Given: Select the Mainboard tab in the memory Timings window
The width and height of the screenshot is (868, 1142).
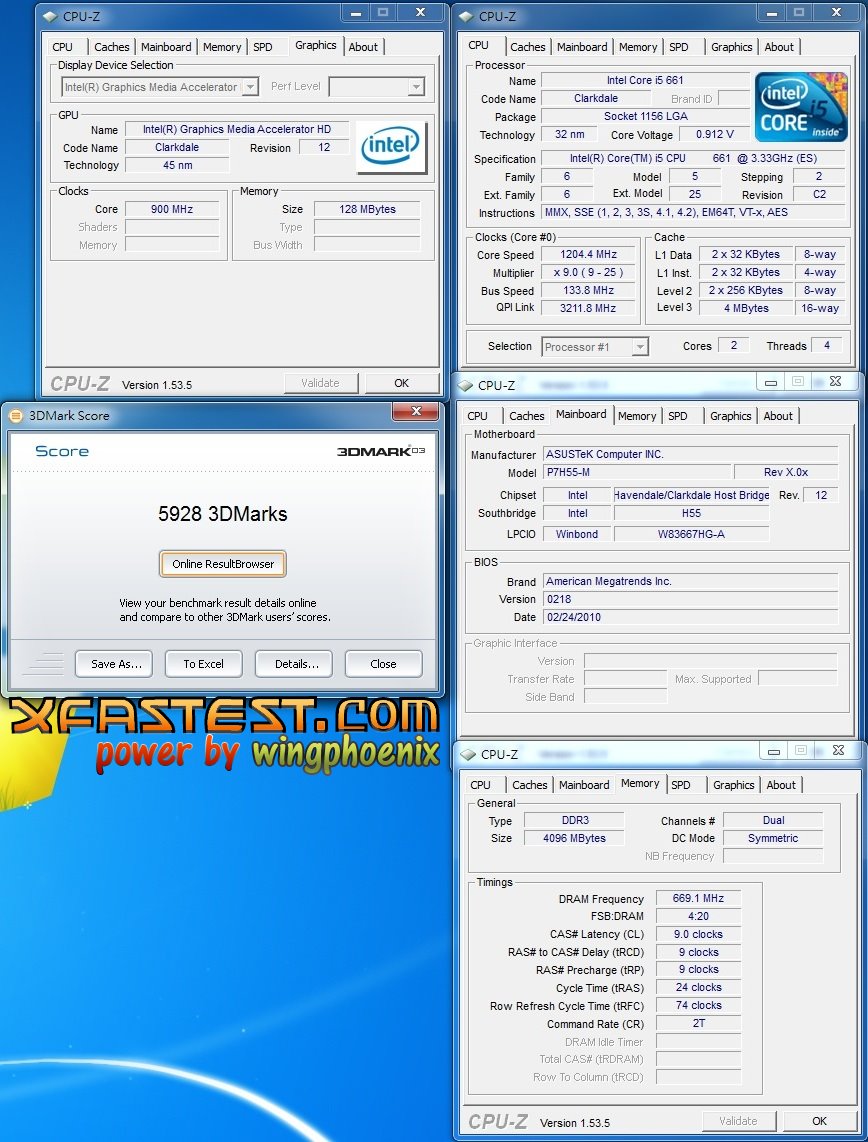Looking at the screenshot, I should click(584, 785).
